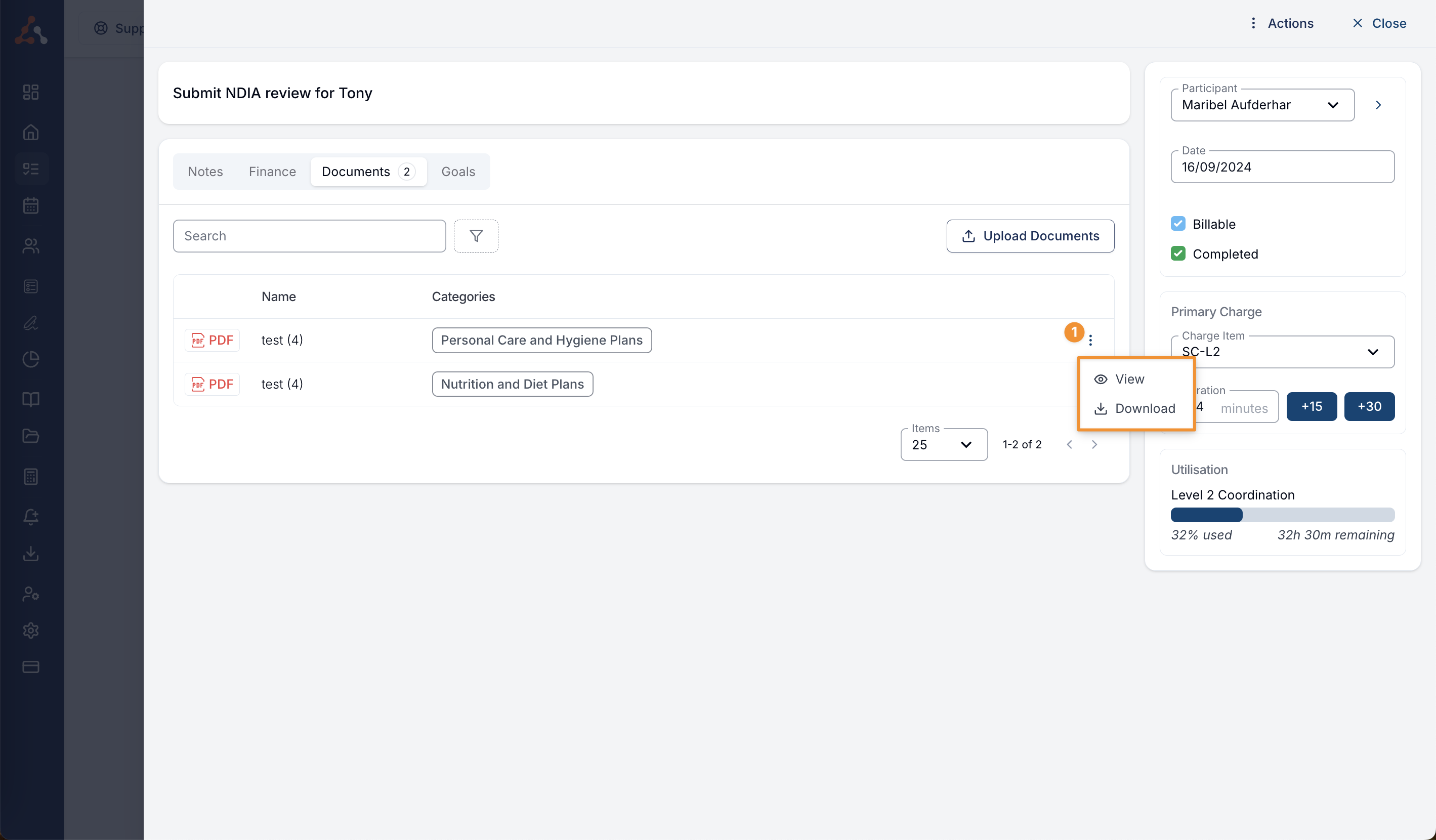
Task: Open the download tray icon in sidebar
Action: tap(31, 554)
